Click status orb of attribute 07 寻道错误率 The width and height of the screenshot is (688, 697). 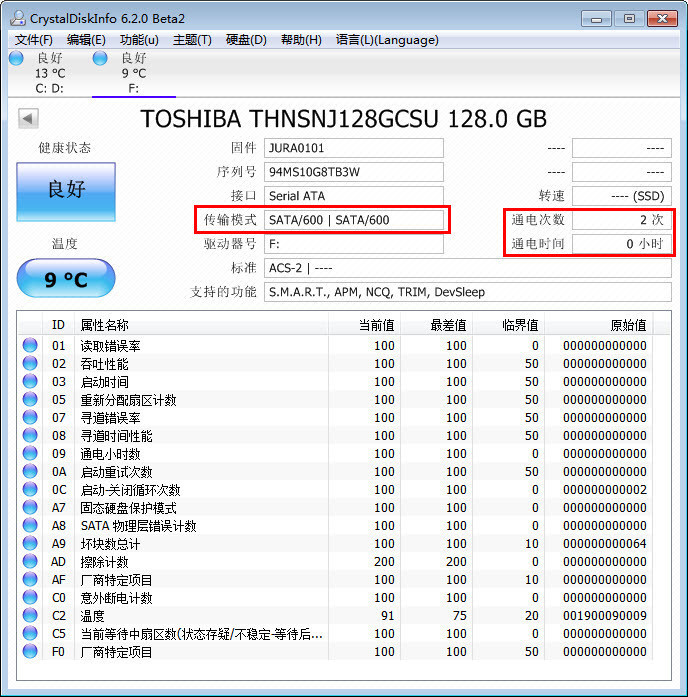30,417
